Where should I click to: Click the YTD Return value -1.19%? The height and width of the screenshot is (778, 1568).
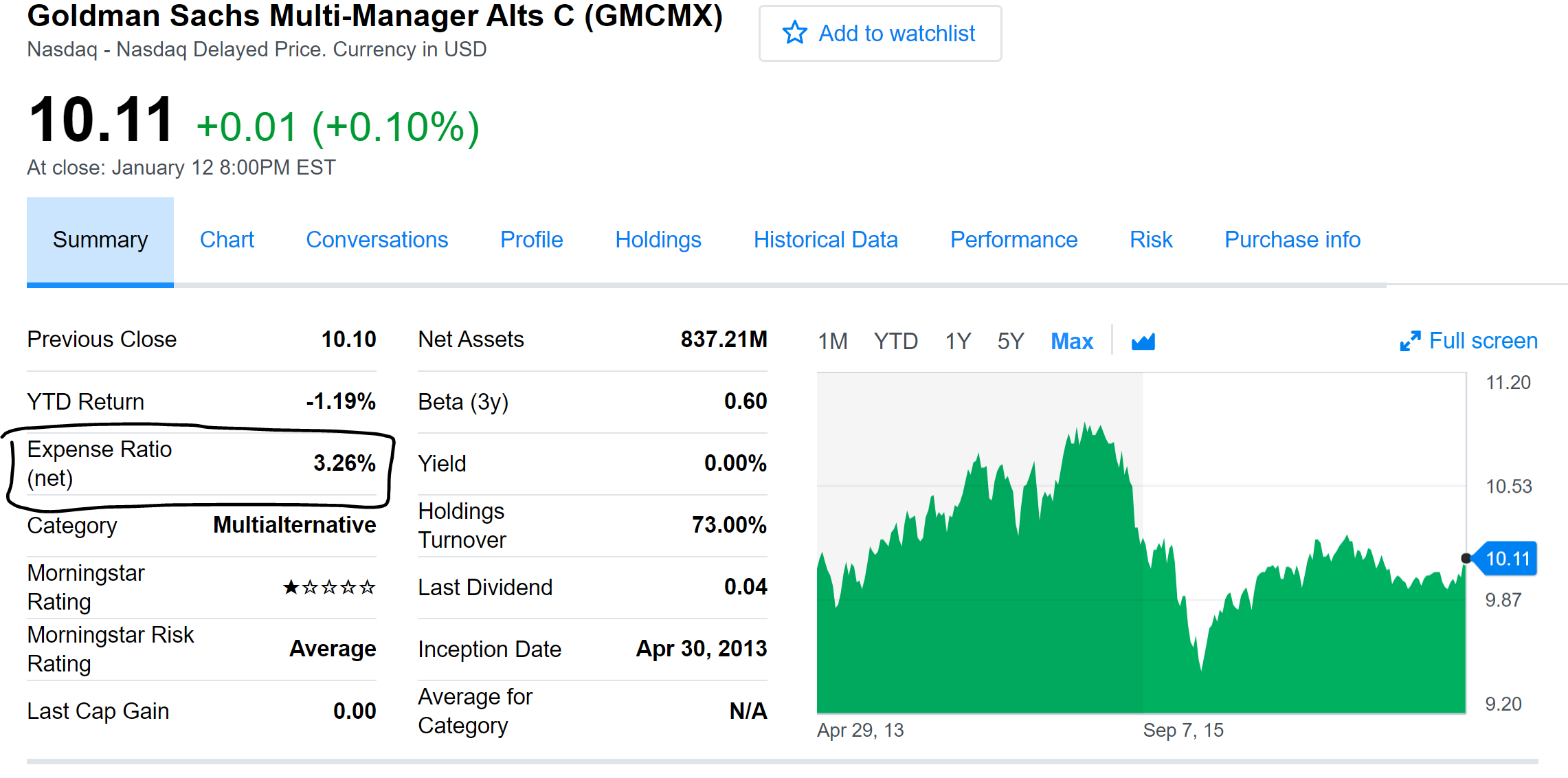341,401
